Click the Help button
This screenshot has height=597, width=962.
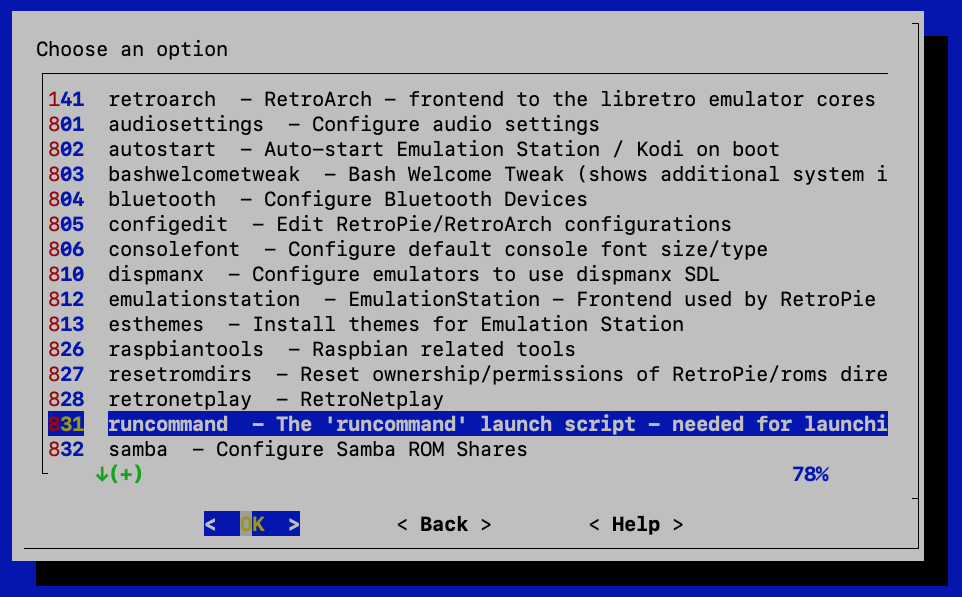click(636, 524)
